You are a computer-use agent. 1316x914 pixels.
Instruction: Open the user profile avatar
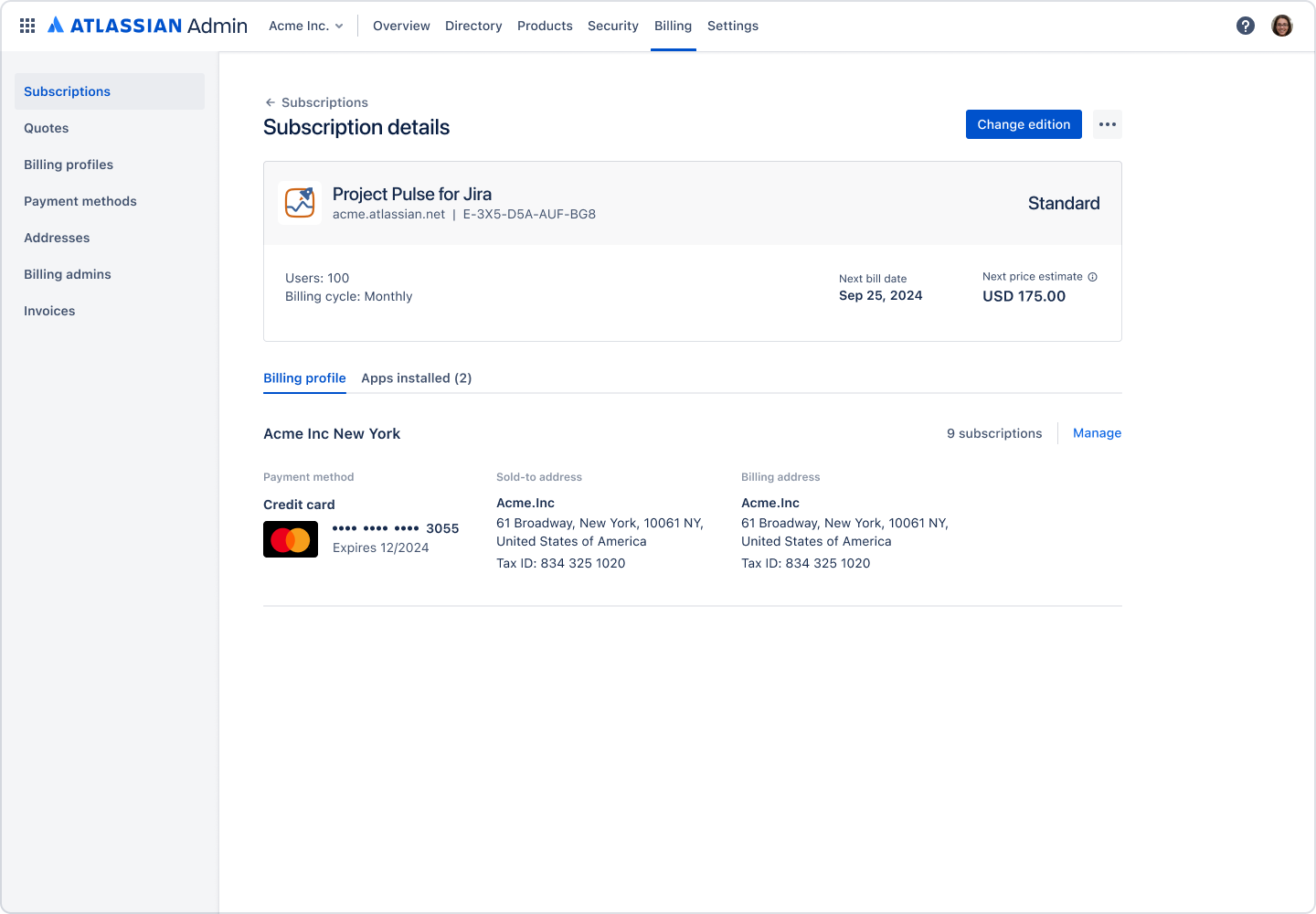1282,26
